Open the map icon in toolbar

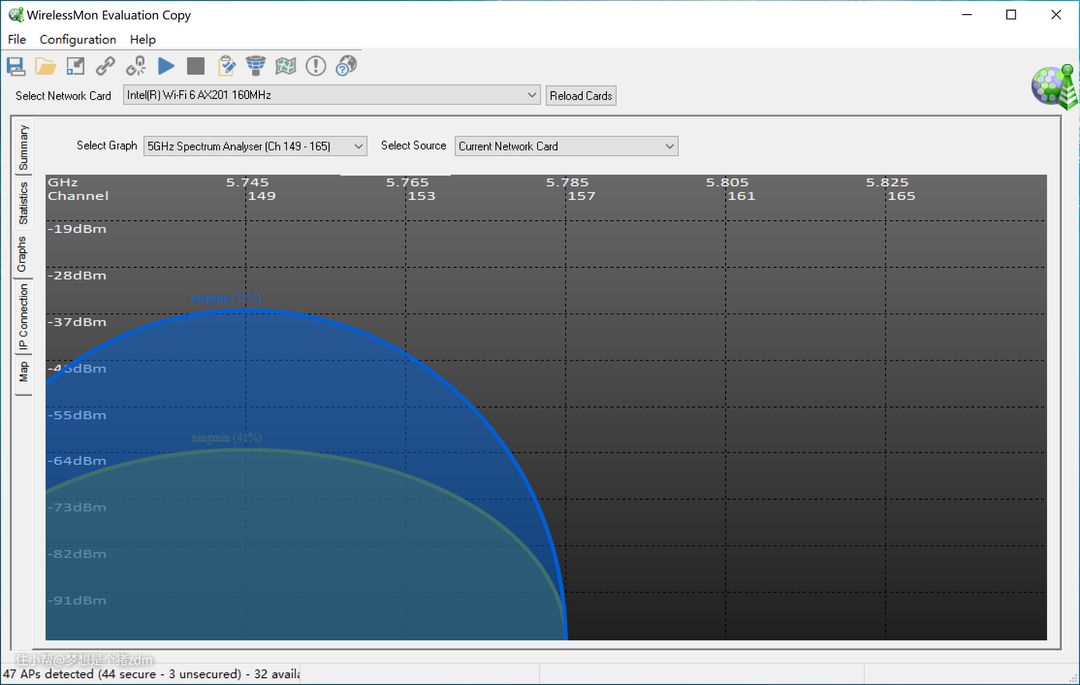coord(286,66)
